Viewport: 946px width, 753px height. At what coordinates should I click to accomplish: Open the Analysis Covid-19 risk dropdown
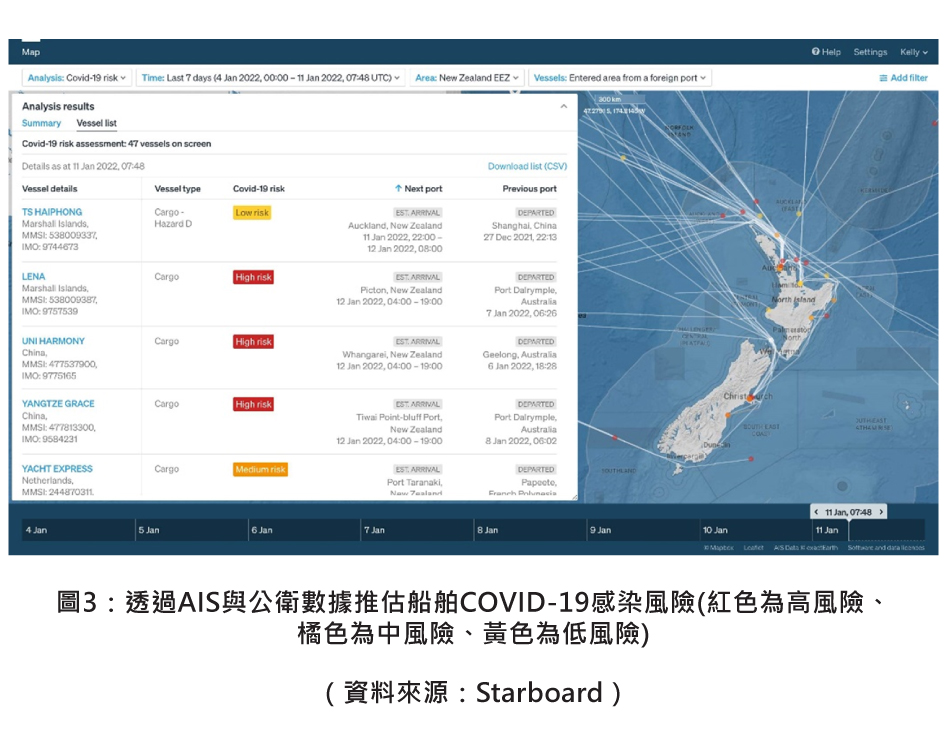coord(77,78)
